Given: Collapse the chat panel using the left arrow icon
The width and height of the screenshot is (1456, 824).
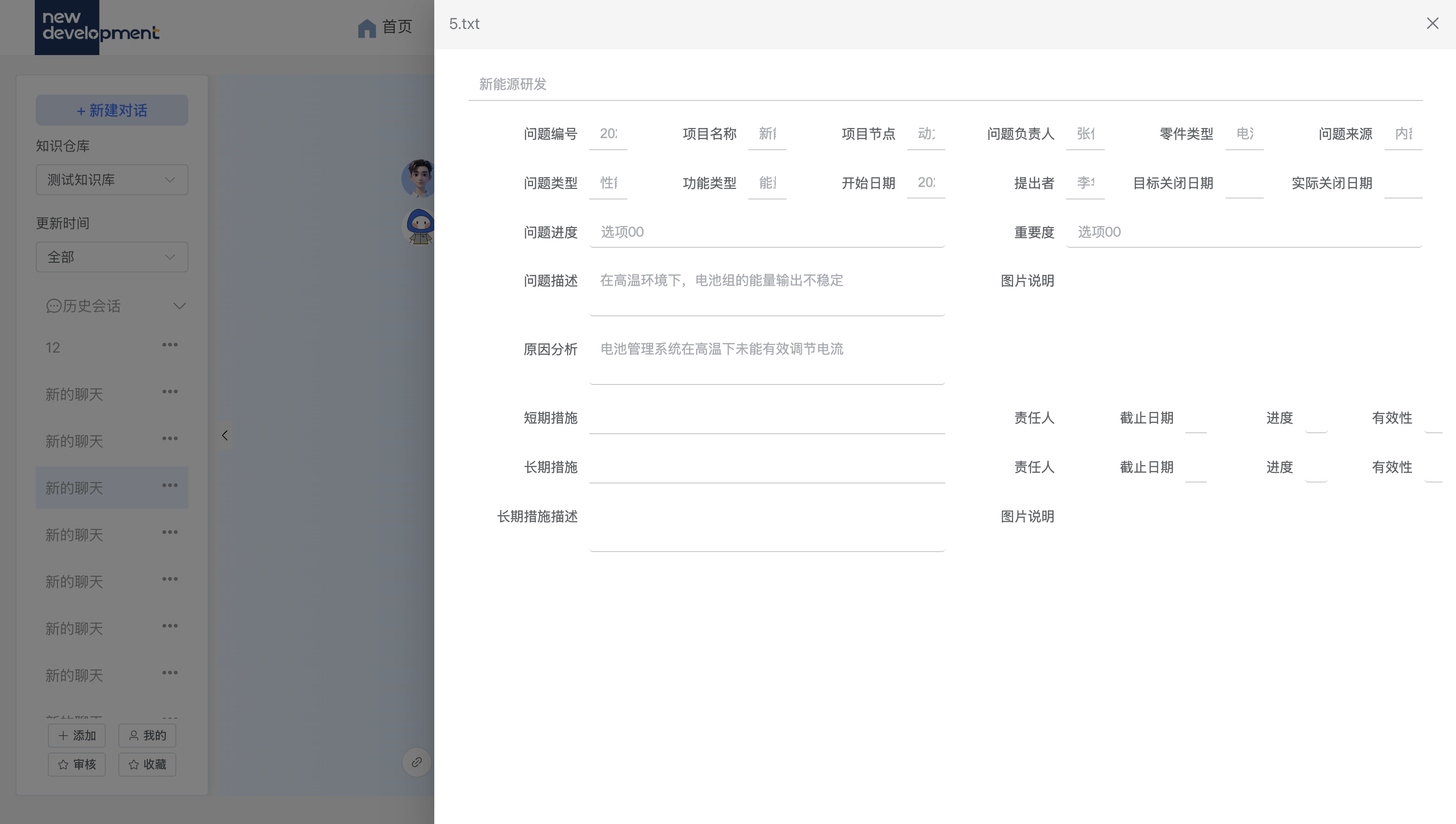Looking at the screenshot, I should [225, 435].
